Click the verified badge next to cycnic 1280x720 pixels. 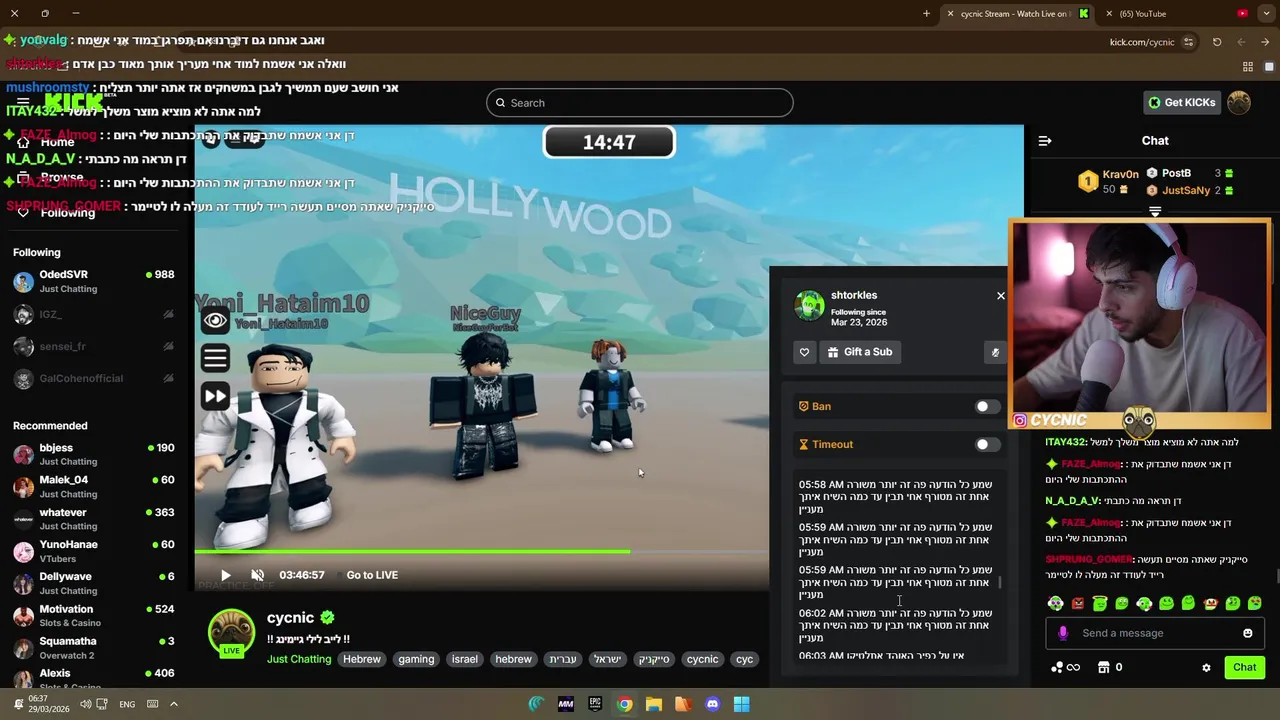pos(328,618)
